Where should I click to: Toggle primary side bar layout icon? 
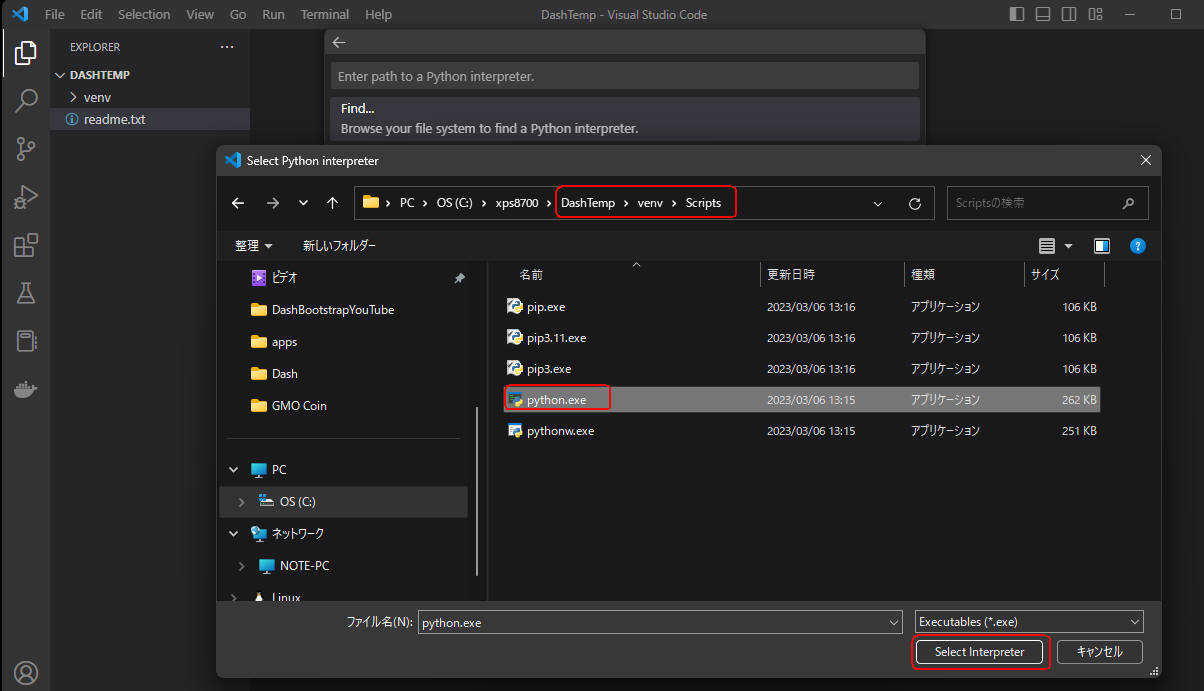tap(1017, 15)
